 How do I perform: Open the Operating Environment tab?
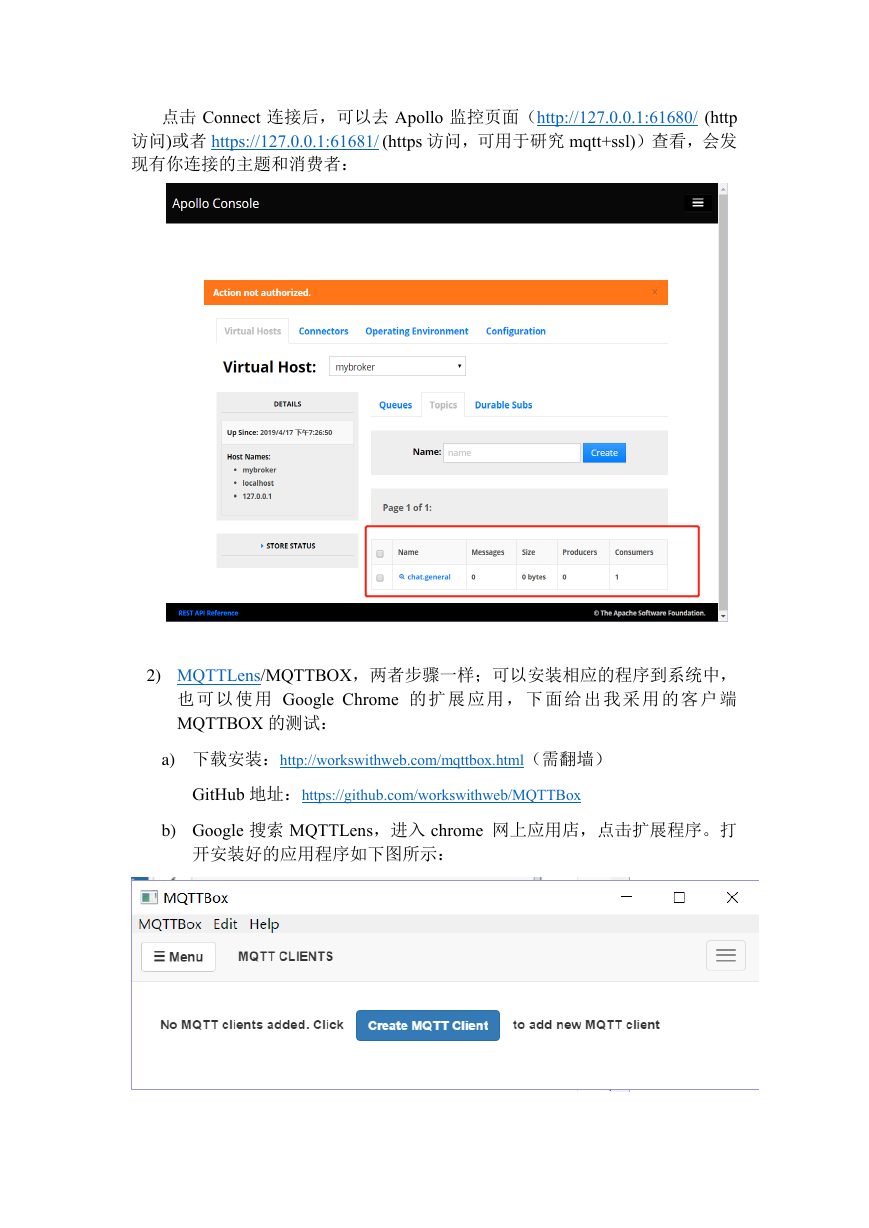(416, 331)
